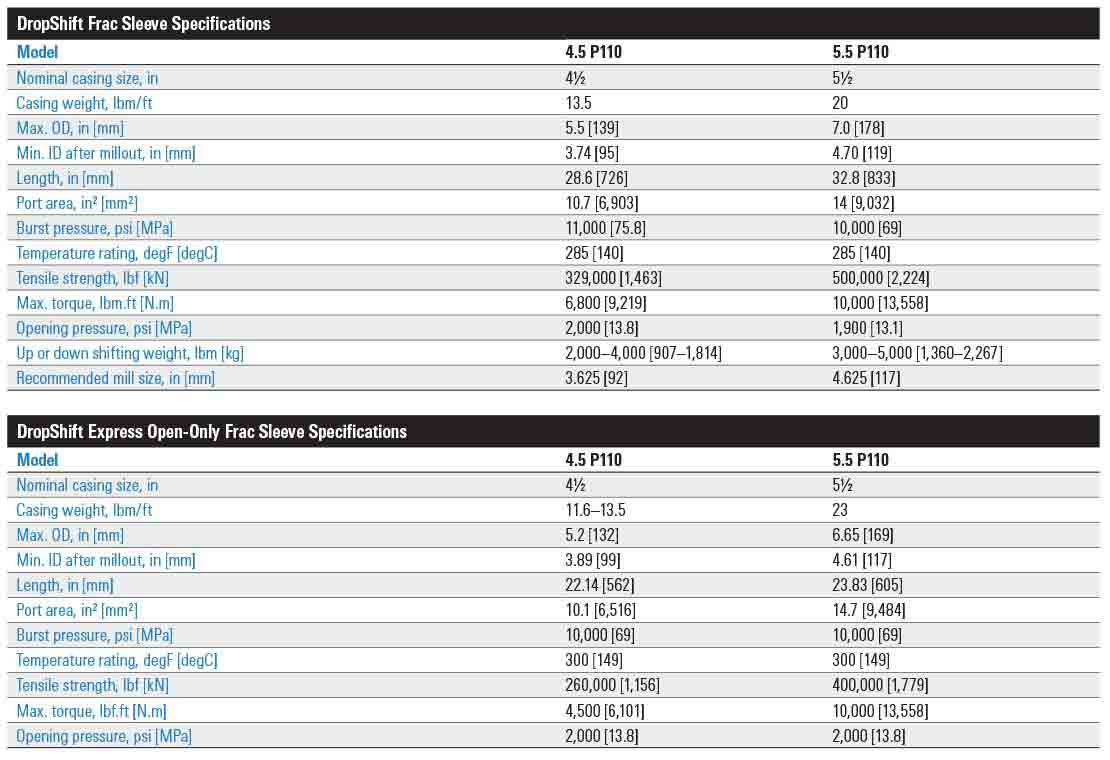Click the Recommended mill size row label
The image size is (1110, 760).
point(116,378)
